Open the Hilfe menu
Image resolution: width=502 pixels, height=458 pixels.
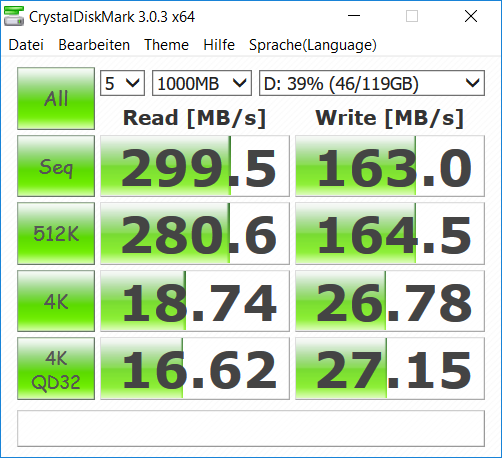click(219, 45)
